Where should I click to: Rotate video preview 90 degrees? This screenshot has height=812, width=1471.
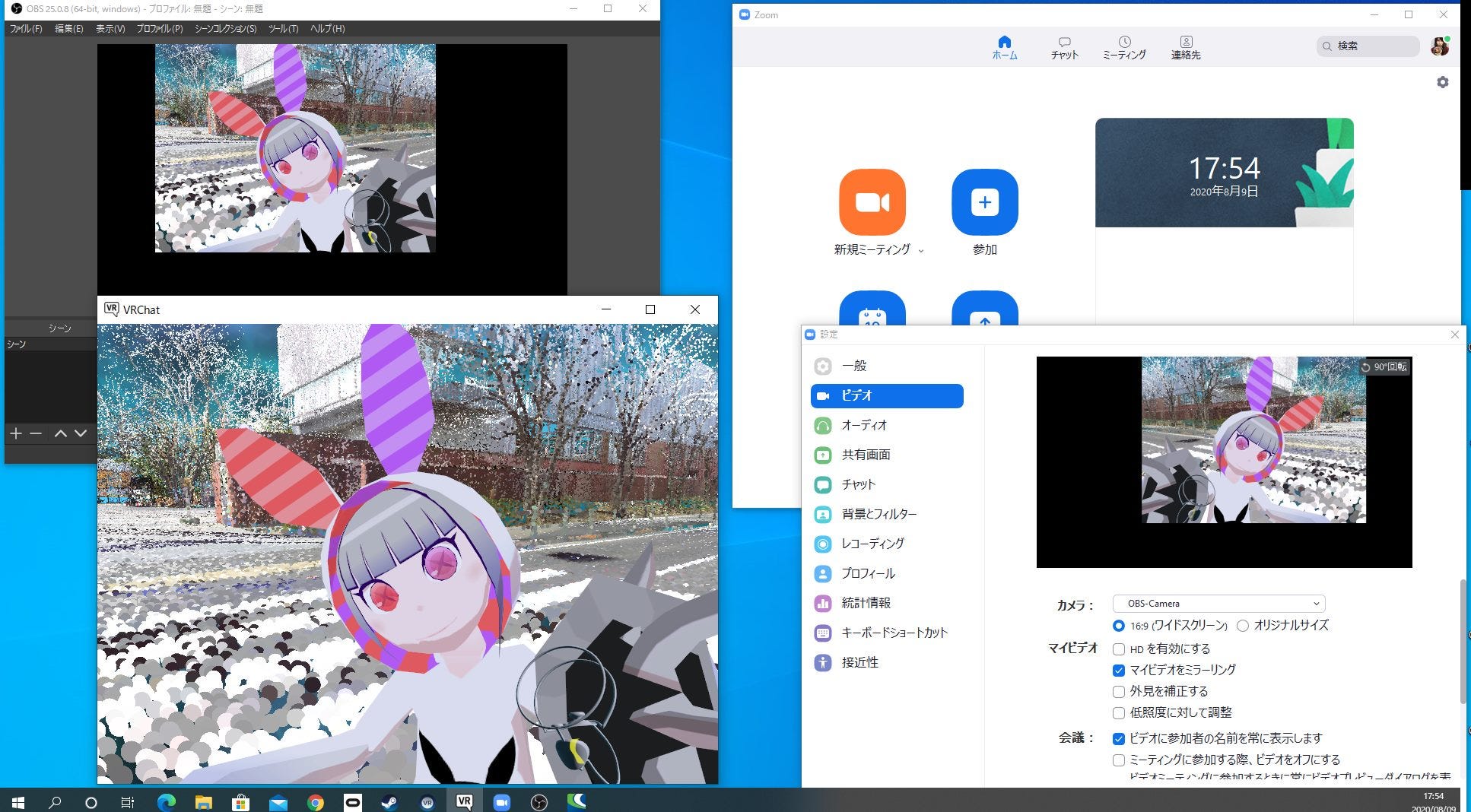tap(1384, 367)
